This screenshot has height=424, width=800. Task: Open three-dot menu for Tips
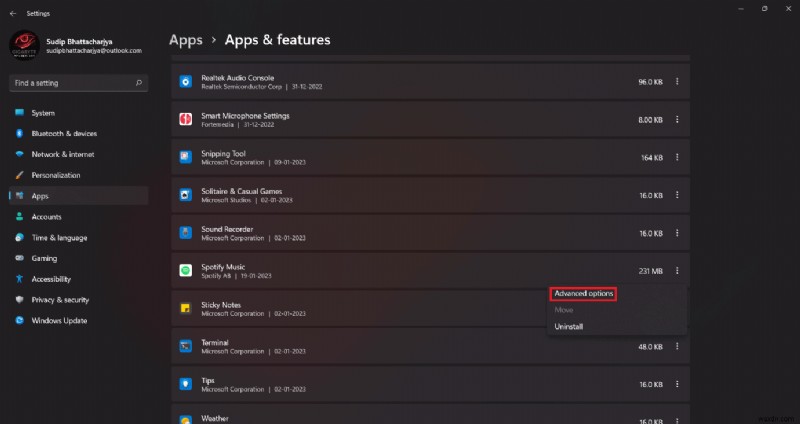tap(677, 384)
